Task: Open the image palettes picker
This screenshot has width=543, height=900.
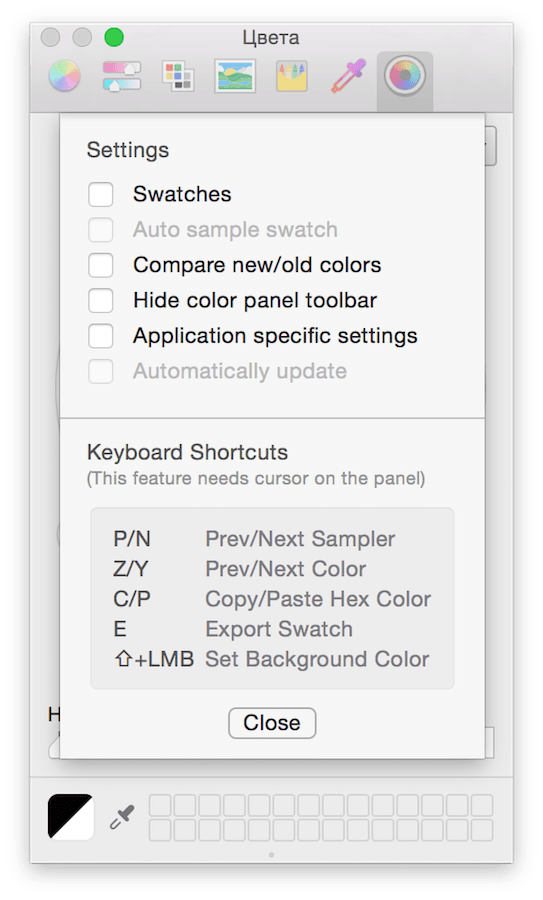Action: (235, 76)
